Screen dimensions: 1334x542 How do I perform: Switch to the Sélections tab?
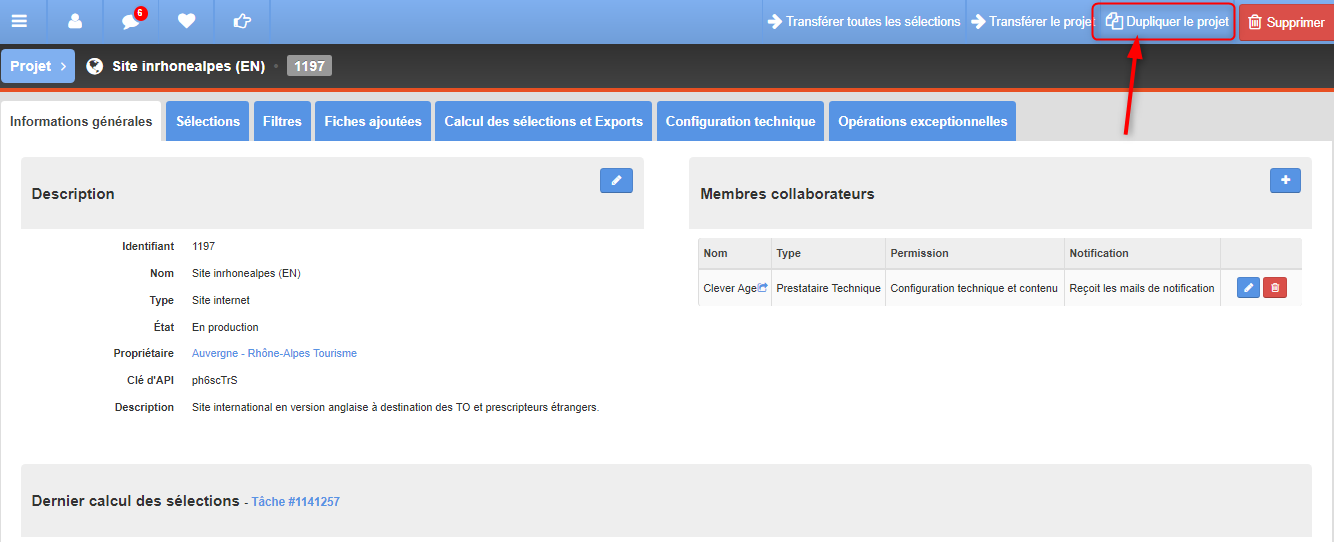(208, 121)
